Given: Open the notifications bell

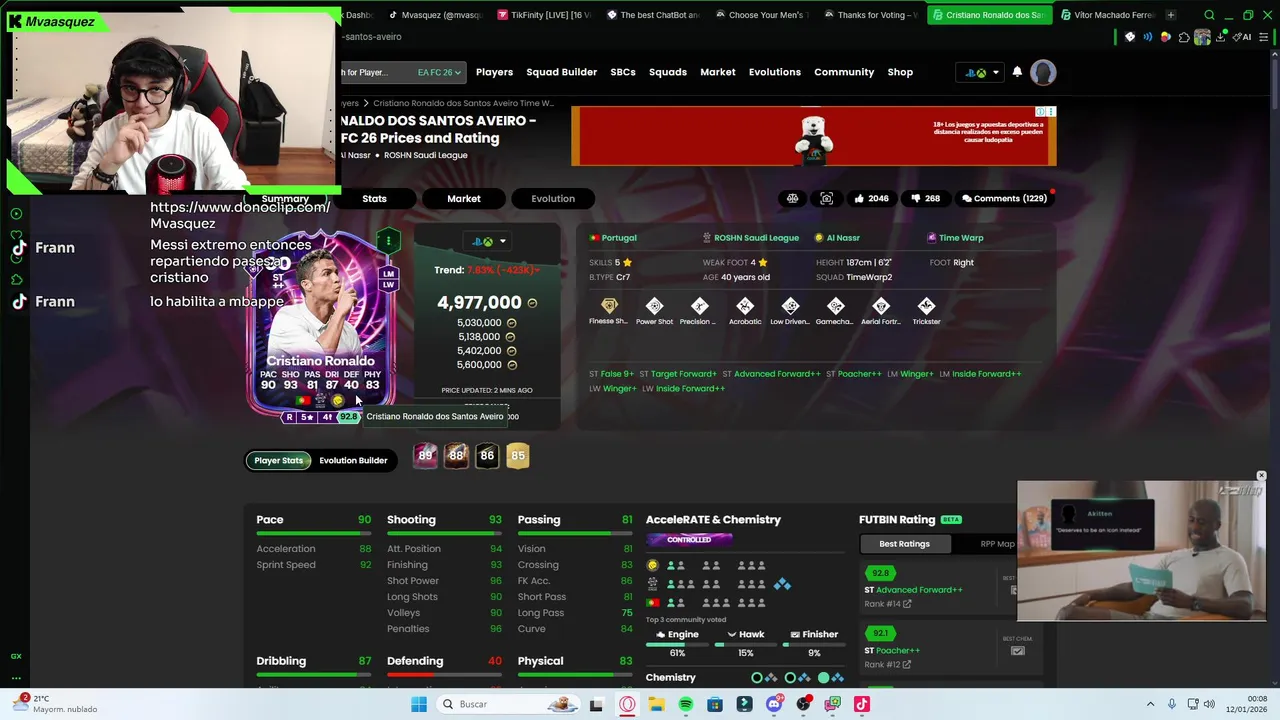Looking at the screenshot, I should tap(1017, 72).
